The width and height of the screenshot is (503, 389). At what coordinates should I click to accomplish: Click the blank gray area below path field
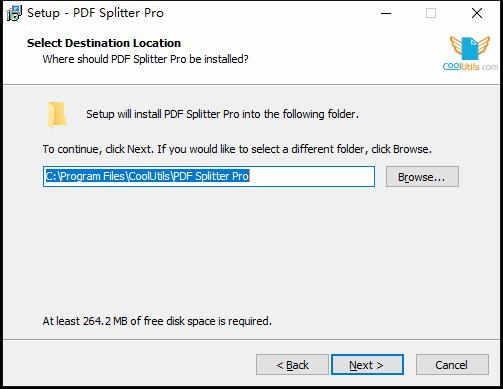[x=233, y=250]
